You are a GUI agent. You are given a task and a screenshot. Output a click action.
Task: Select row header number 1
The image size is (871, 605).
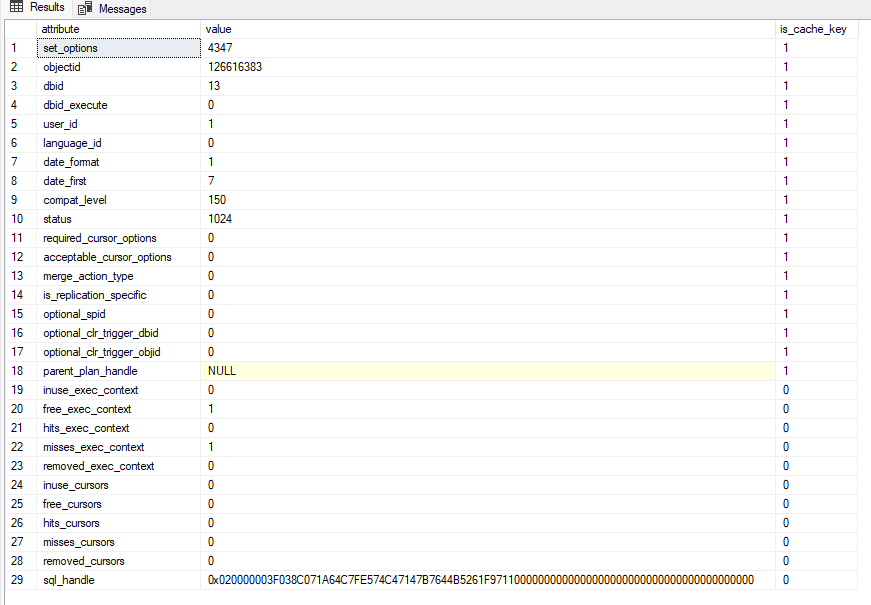pos(21,48)
